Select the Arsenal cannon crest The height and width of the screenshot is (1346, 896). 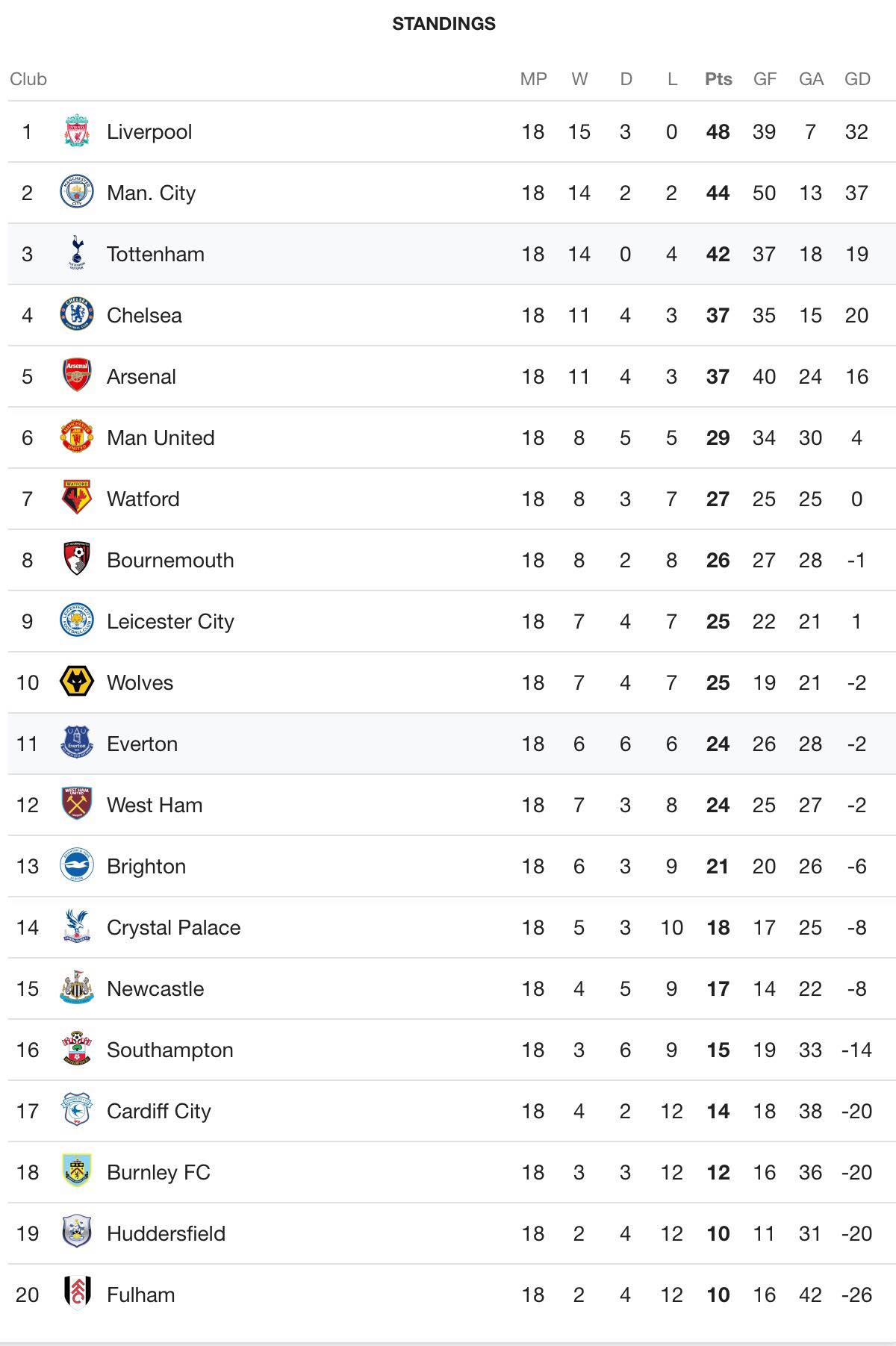point(76,376)
